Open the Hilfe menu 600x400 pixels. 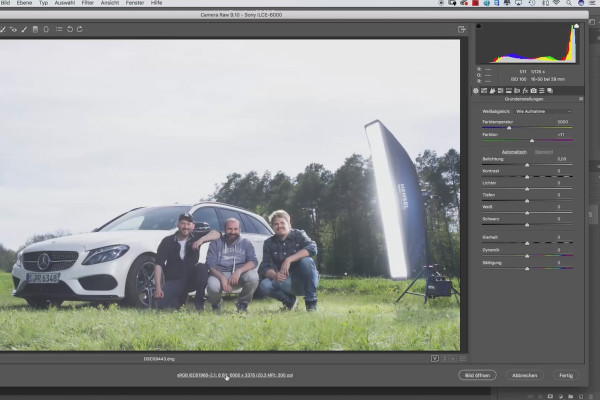157,3
